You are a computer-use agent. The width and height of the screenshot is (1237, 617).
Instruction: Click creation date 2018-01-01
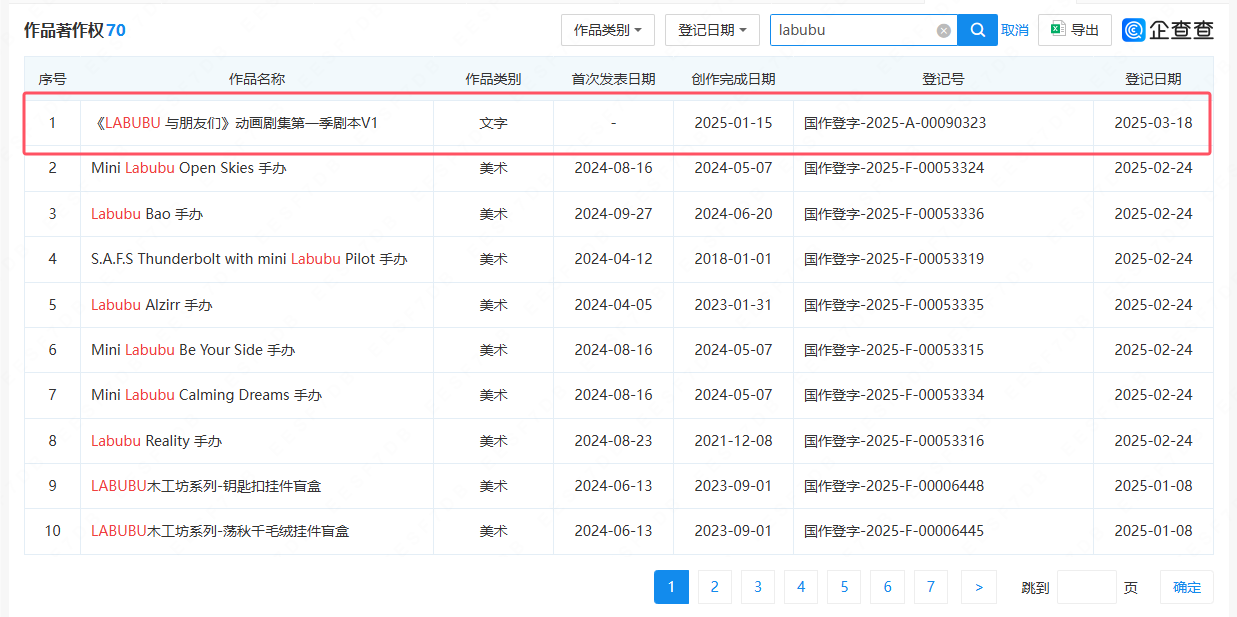pyautogui.click(x=733, y=259)
